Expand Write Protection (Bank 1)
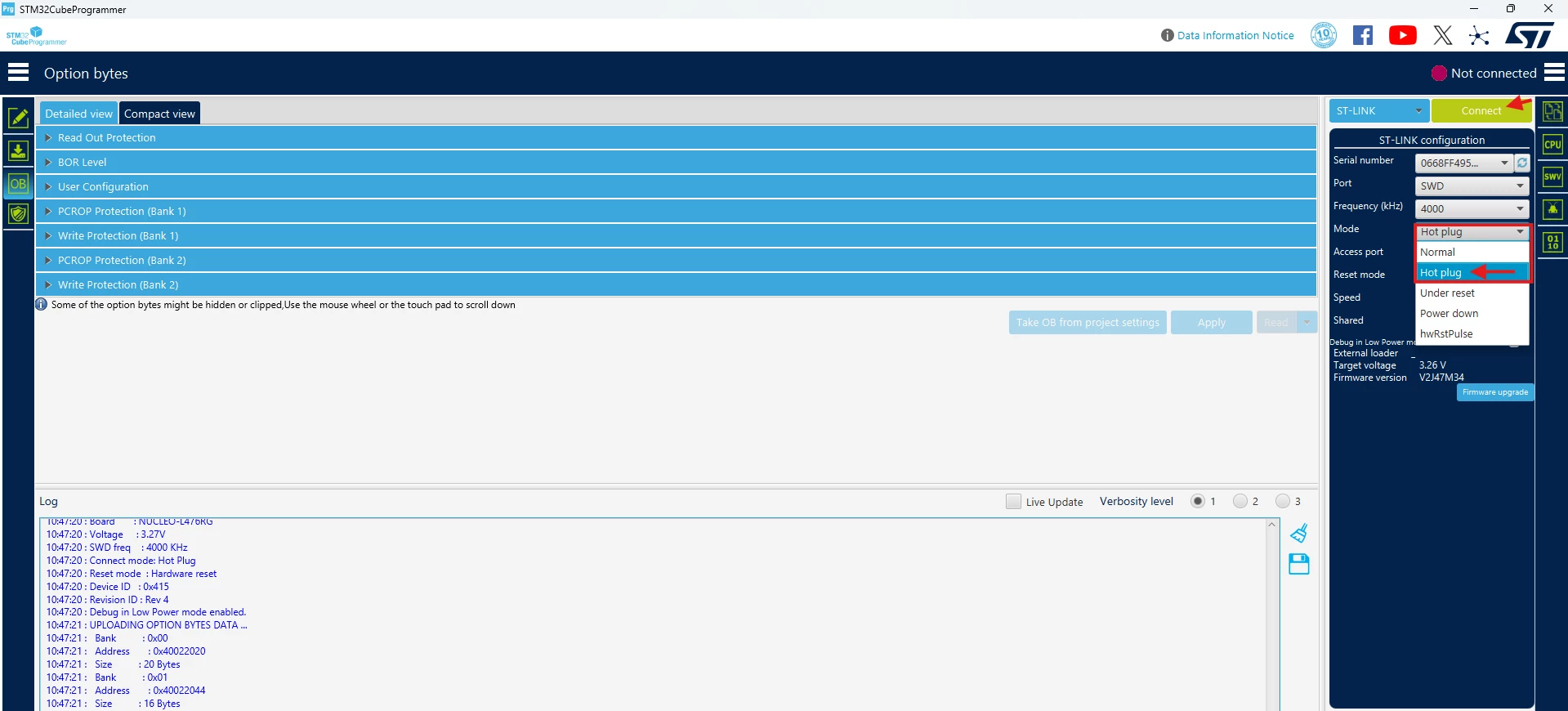 677,235
